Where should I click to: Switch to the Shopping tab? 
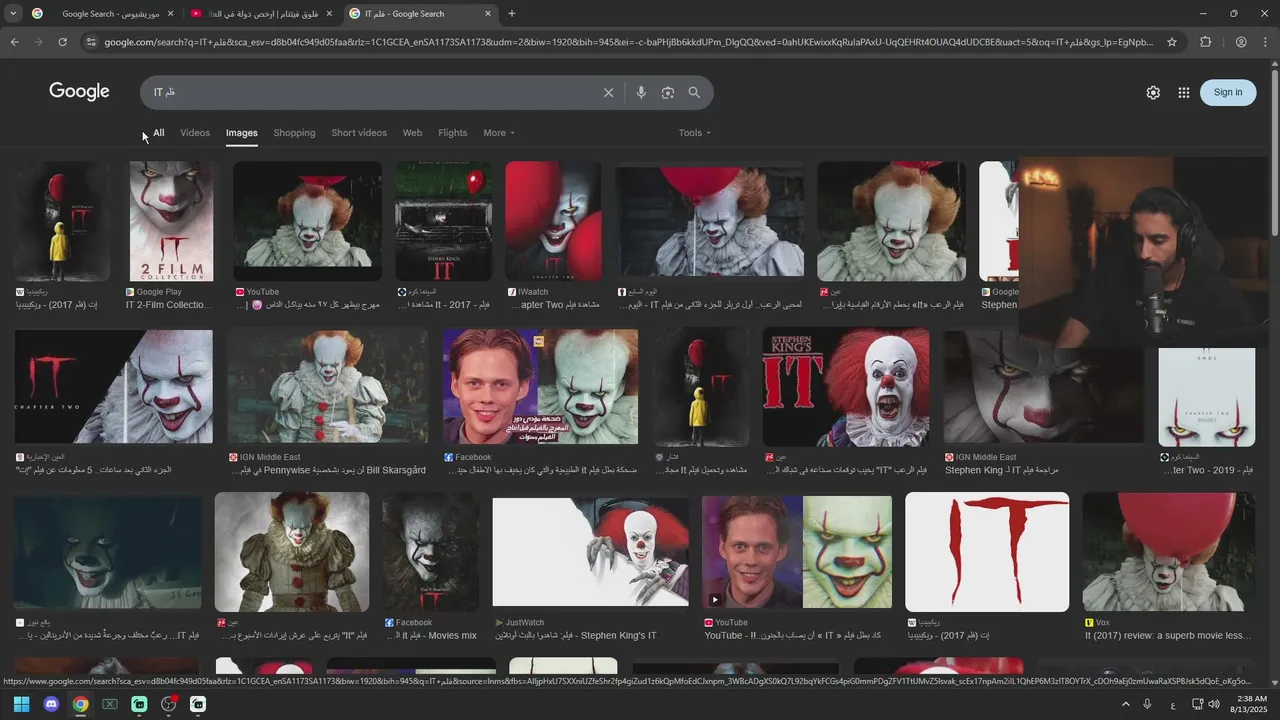294,133
